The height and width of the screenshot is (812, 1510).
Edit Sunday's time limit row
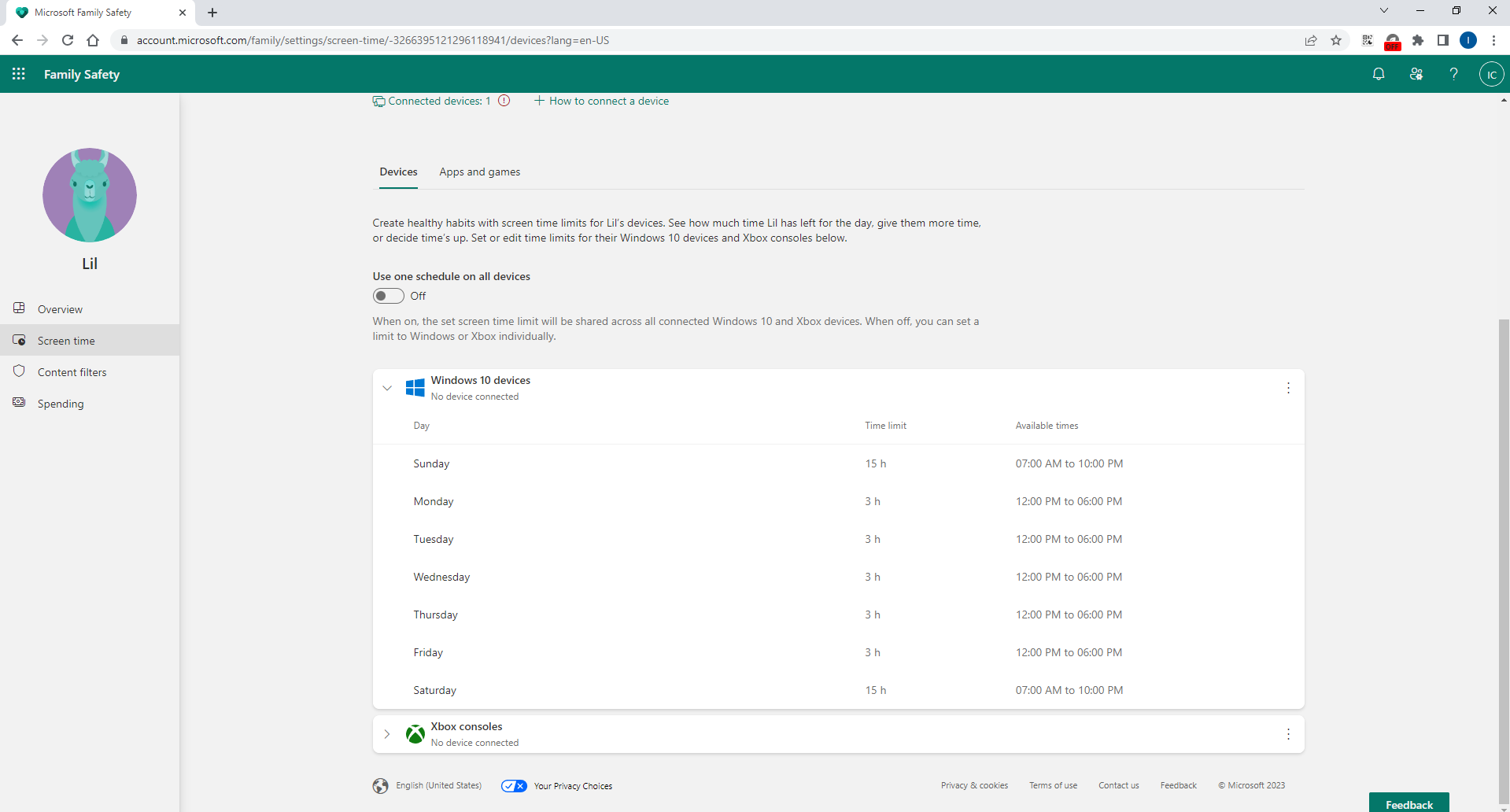(x=838, y=463)
